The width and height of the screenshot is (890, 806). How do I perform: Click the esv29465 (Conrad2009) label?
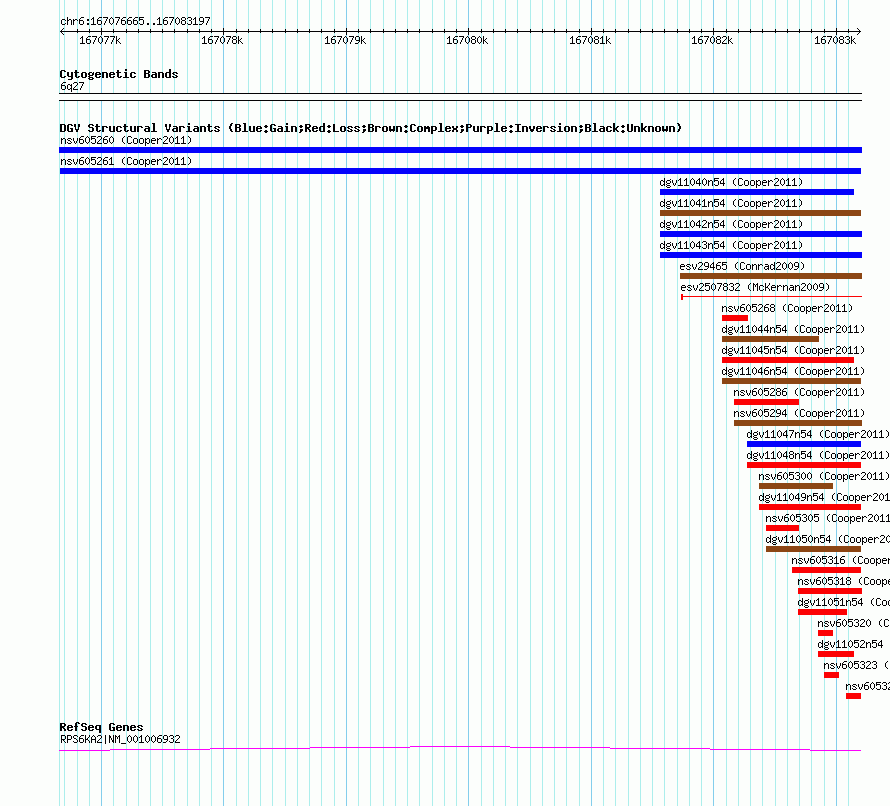[742, 266]
